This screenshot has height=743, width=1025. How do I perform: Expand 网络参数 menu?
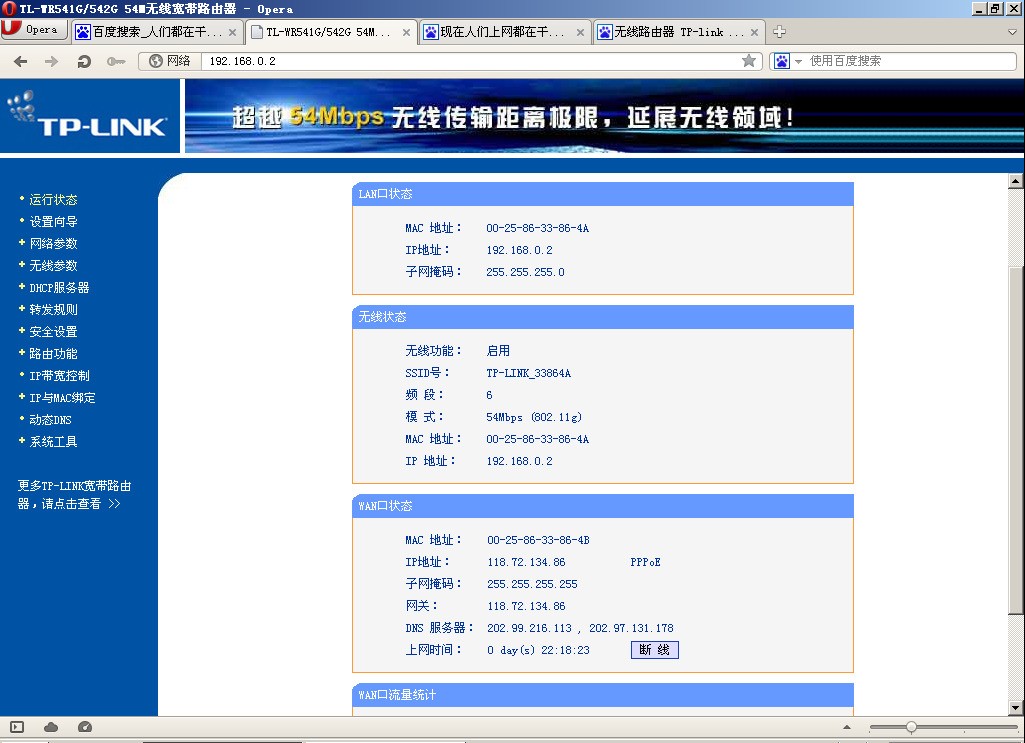coord(53,243)
